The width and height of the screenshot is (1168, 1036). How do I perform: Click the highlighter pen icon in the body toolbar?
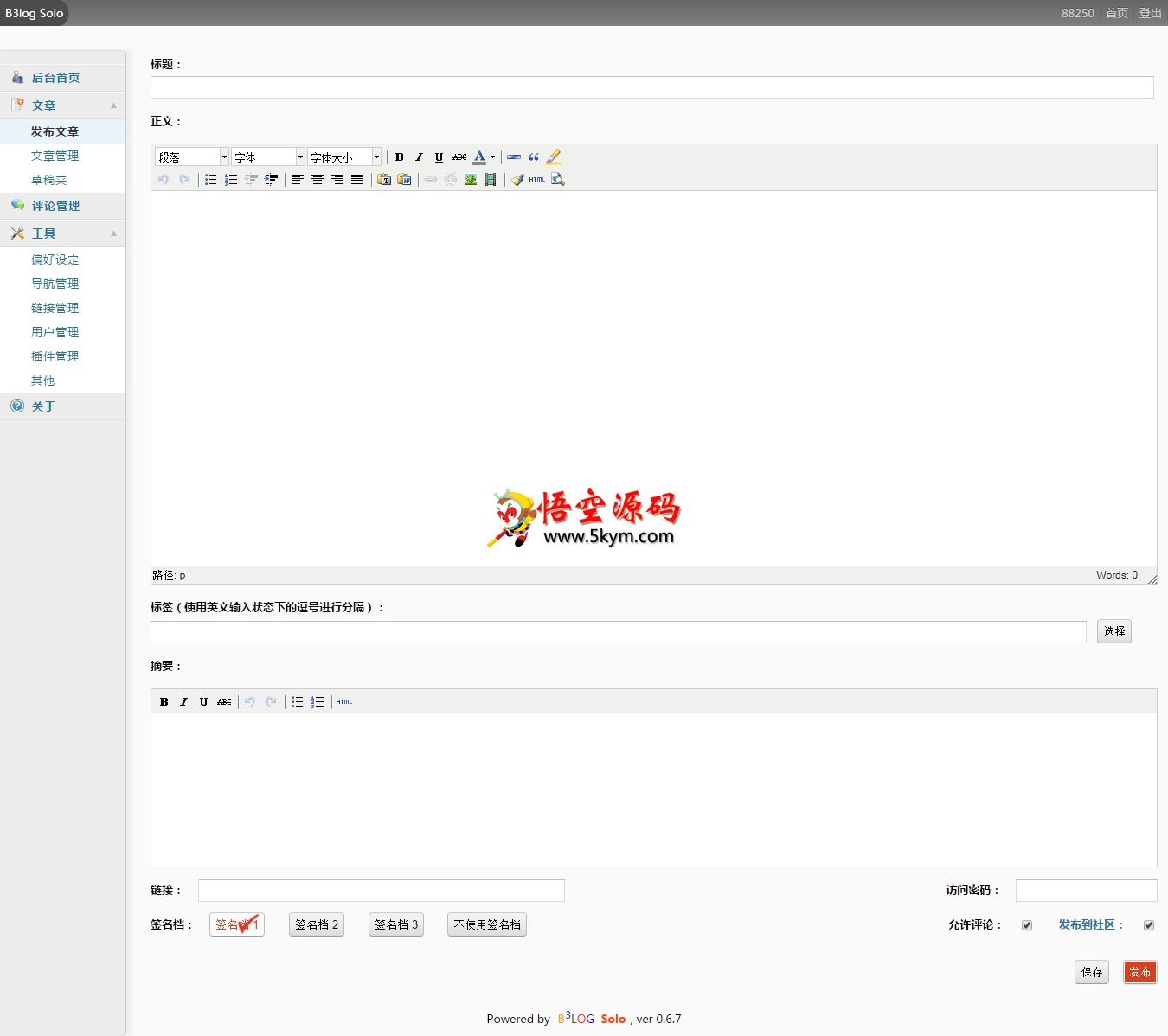(554, 157)
